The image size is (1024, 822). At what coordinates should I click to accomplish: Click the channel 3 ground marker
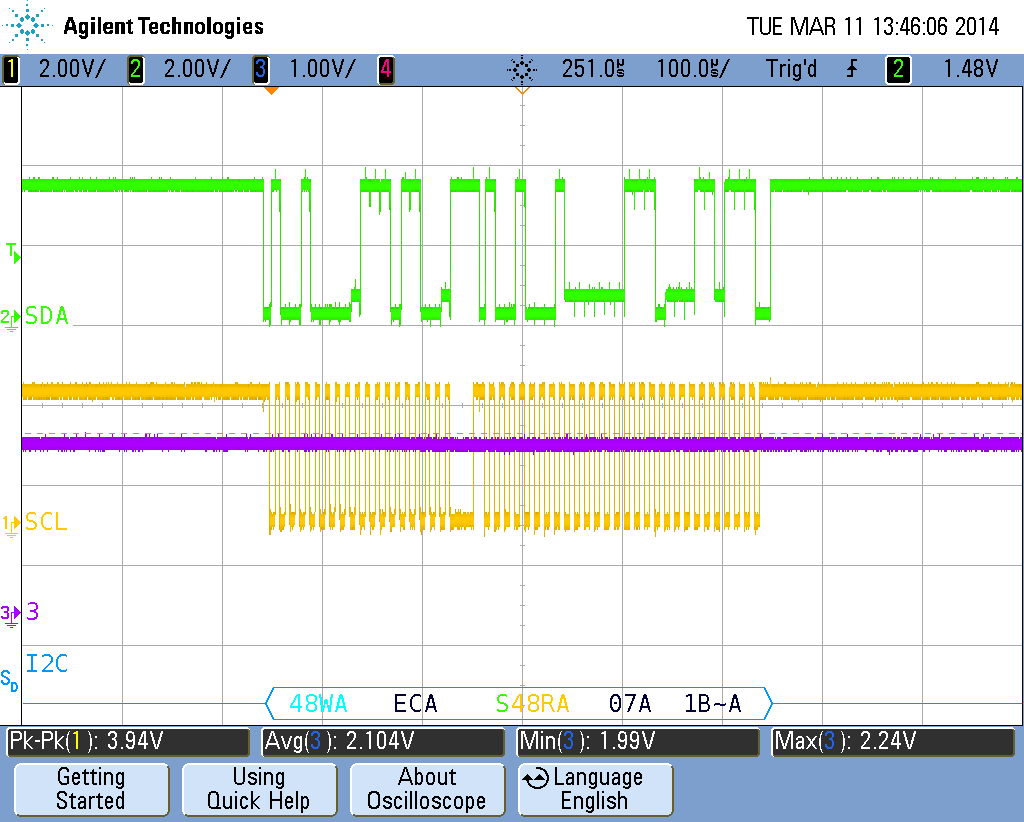(x=10, y=615)
